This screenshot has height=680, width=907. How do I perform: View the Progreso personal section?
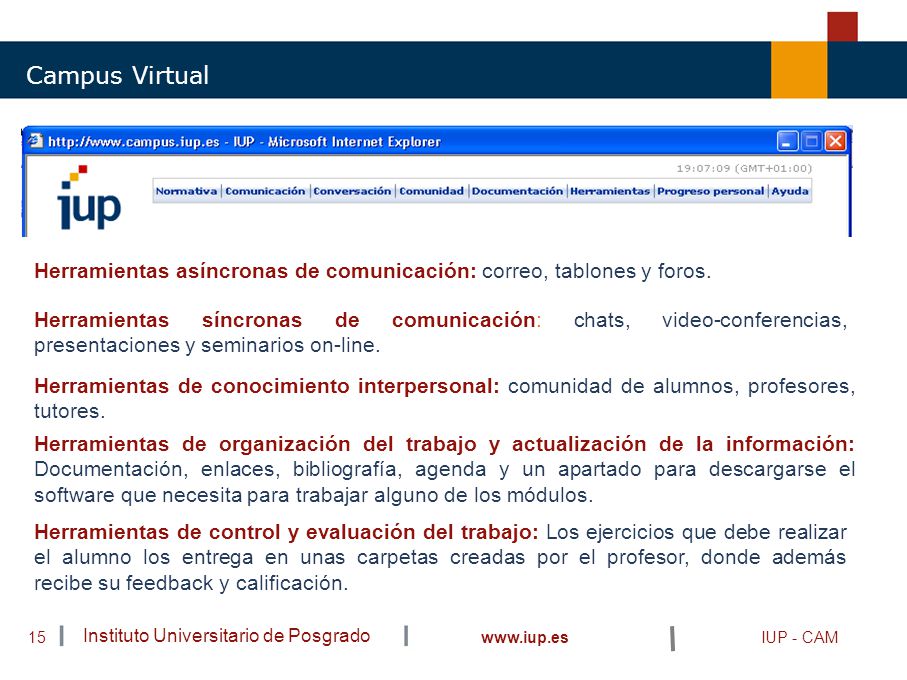[x=710, y=191]
